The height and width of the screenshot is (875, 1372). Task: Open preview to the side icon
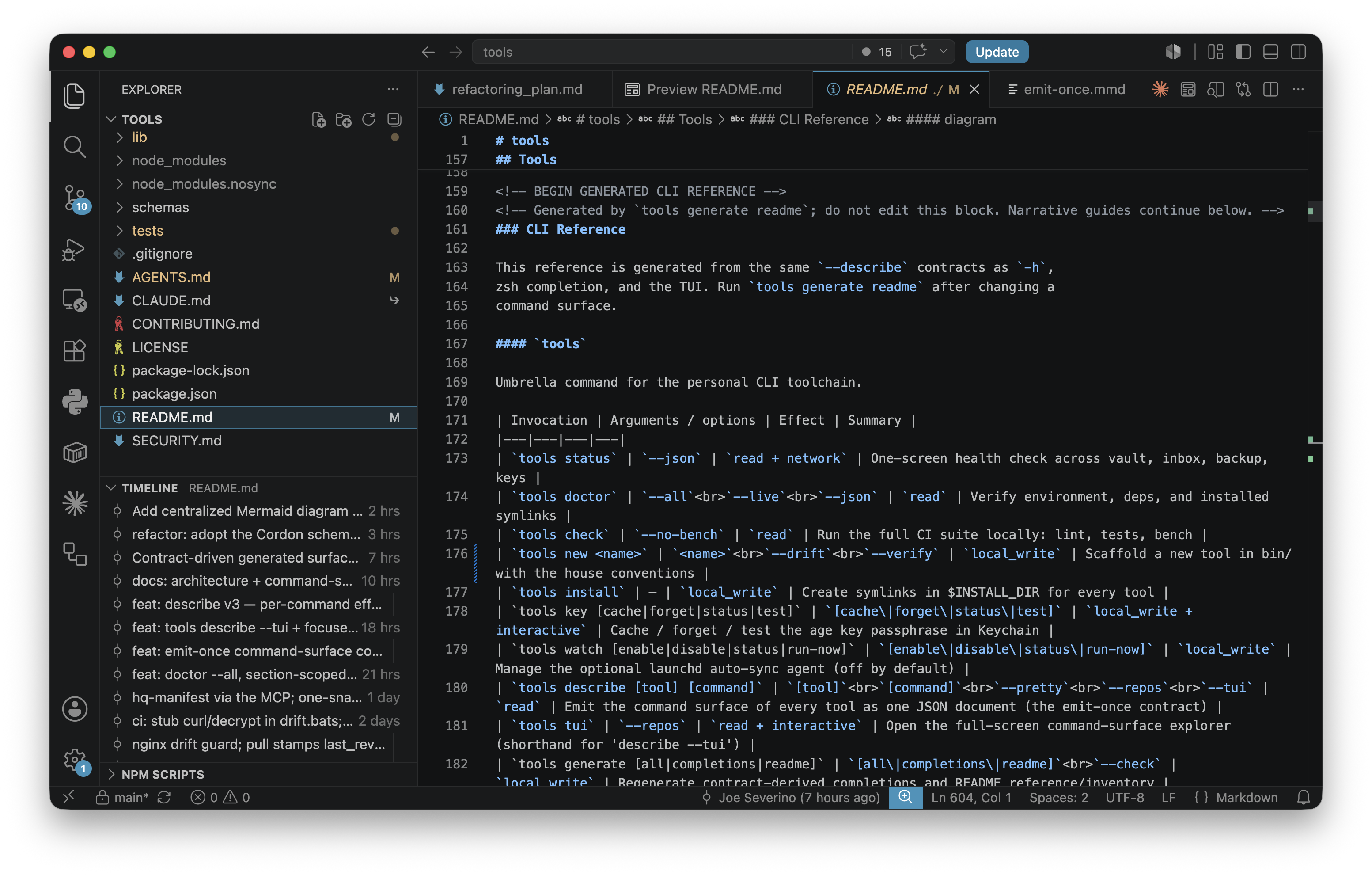pyautogui.click(x=1215, y=90)
